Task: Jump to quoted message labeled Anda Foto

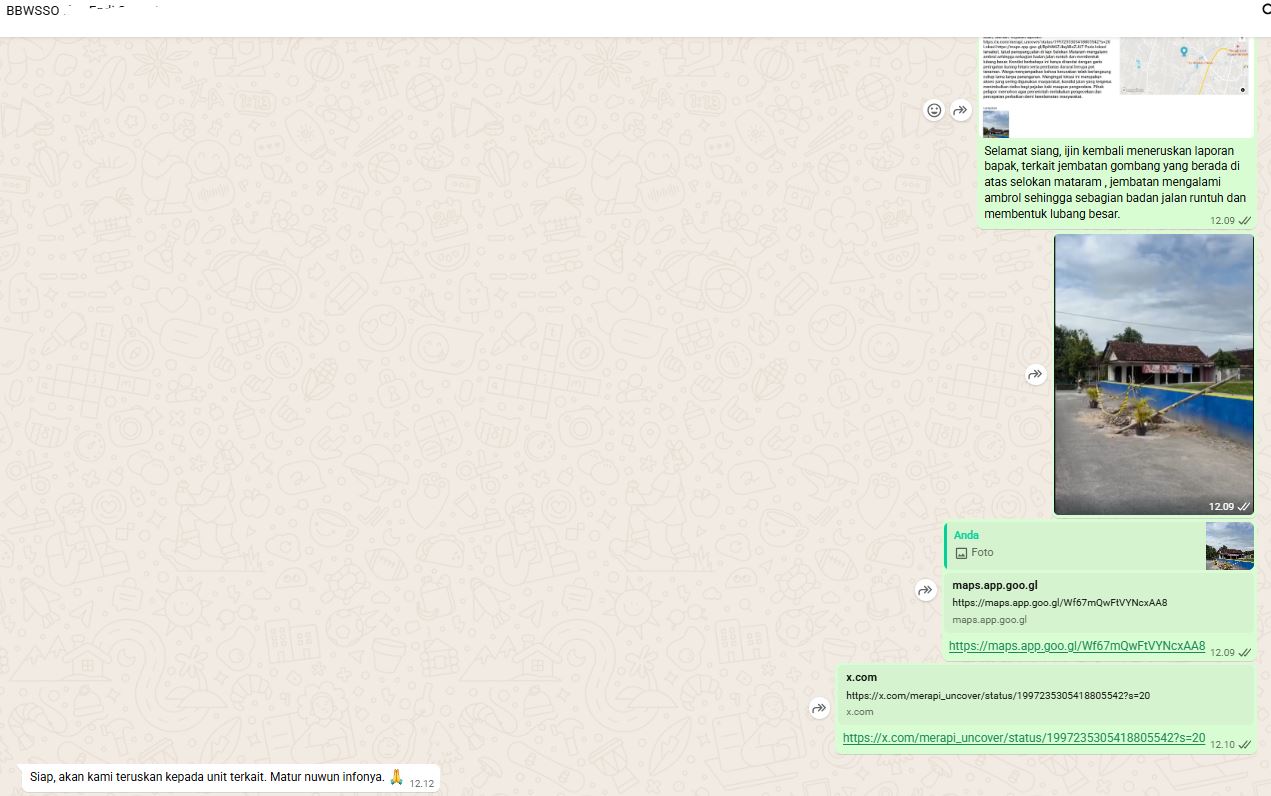Action: pos(1070,545)
